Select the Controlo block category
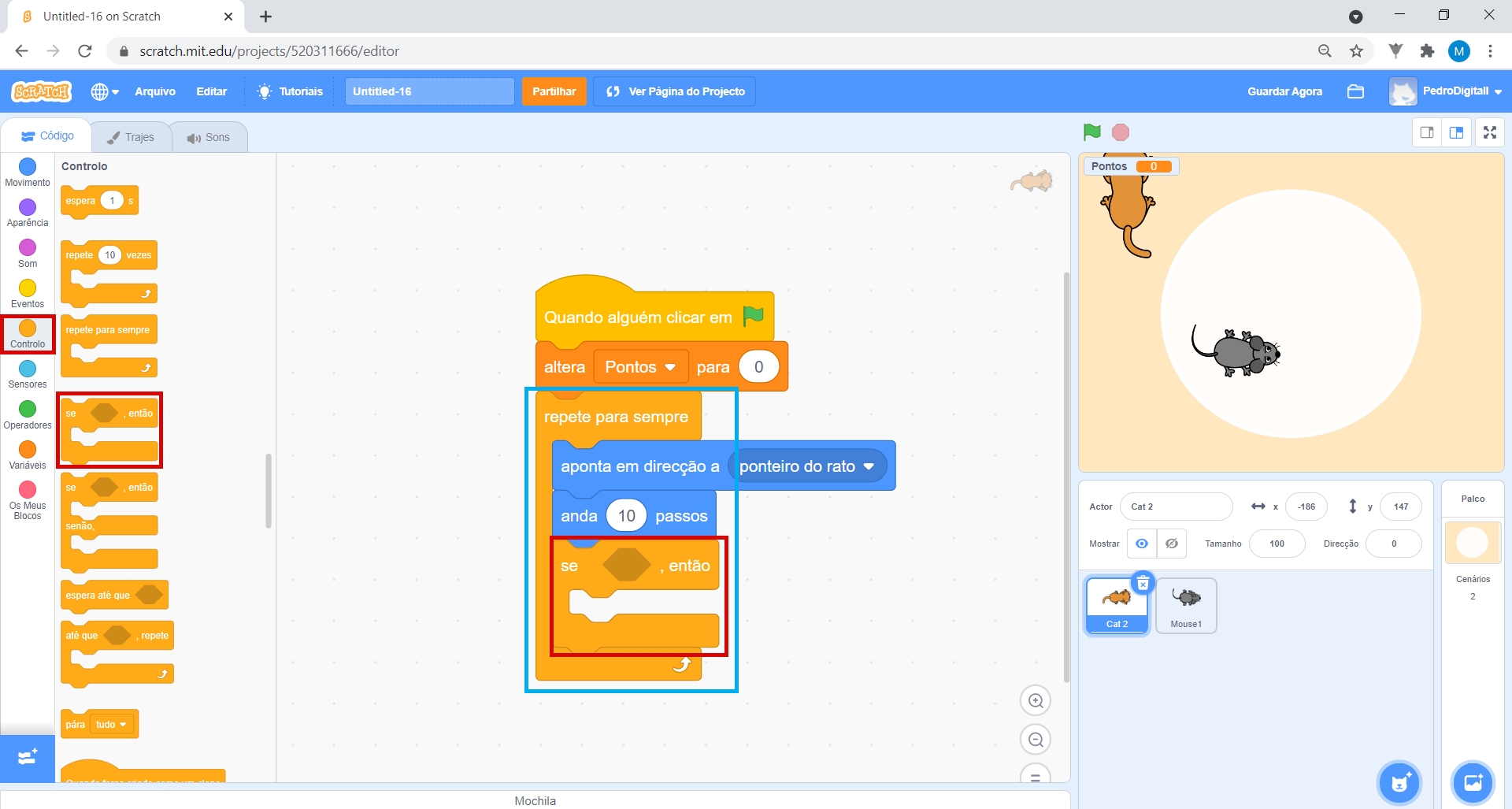 28,334
